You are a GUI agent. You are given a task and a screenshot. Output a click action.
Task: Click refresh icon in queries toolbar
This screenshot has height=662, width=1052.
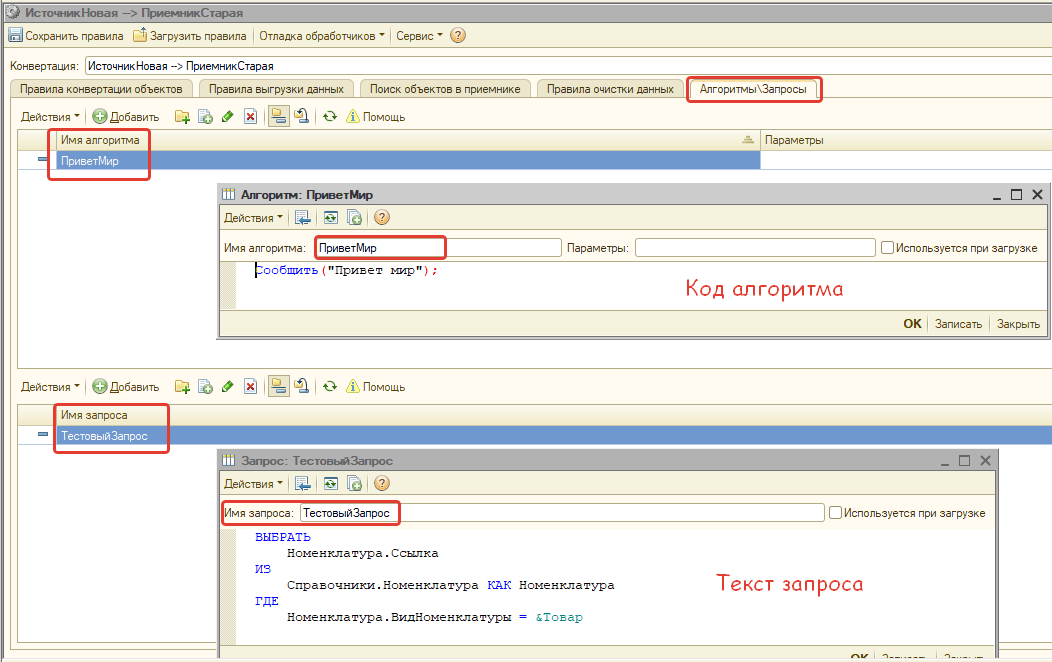(x=329, y=387)
